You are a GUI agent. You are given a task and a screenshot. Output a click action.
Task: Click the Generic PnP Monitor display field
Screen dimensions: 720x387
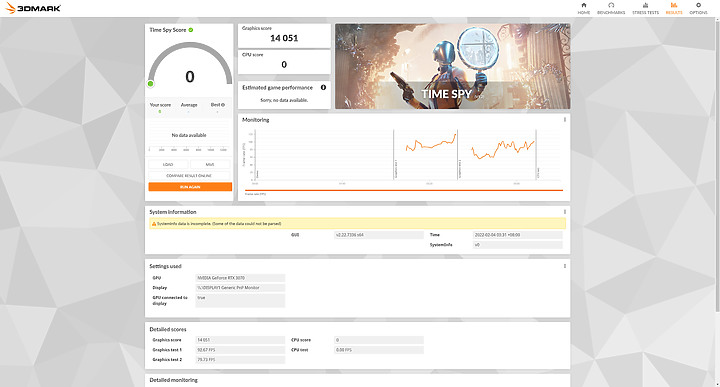(x=240, y=288)
